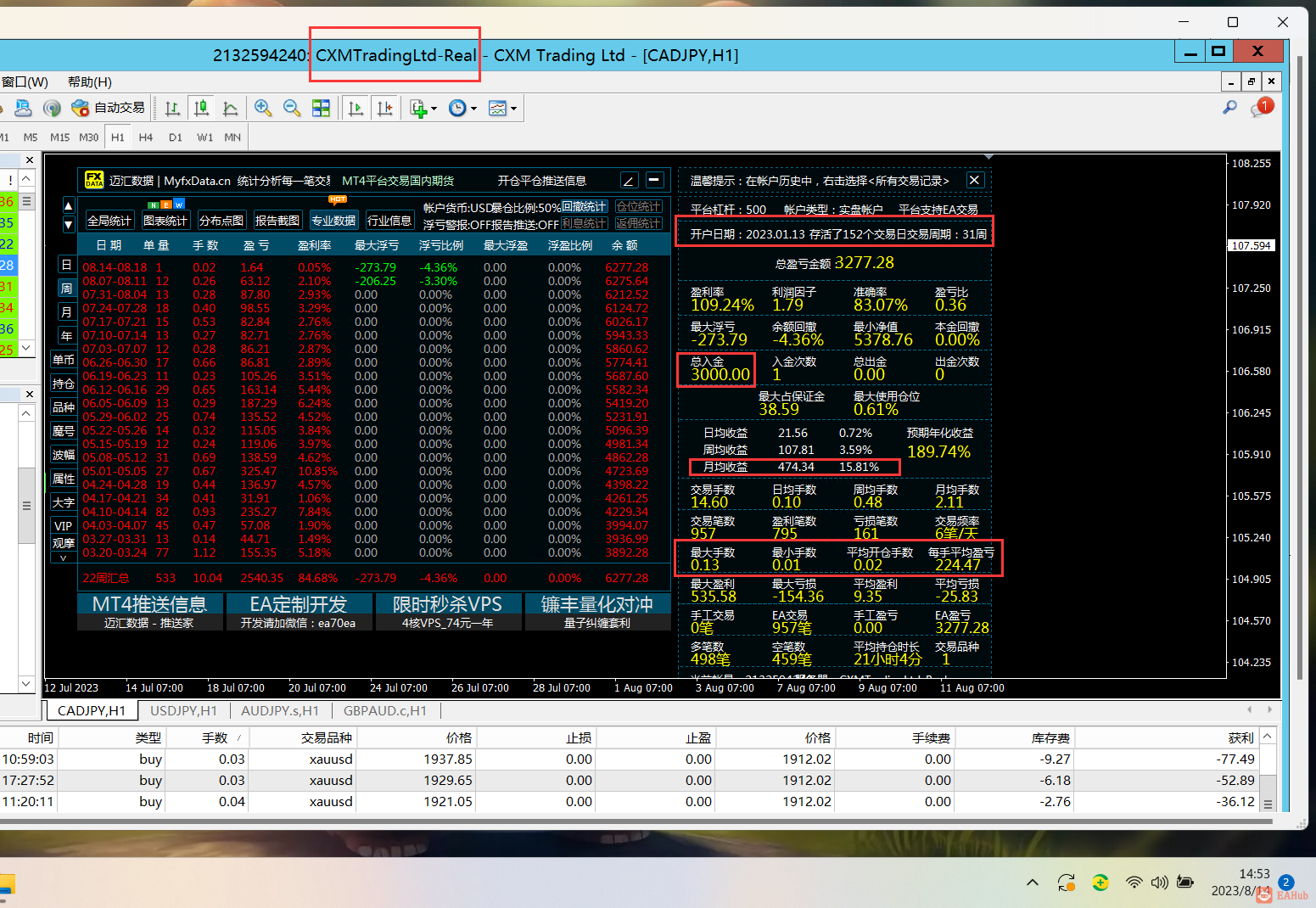Select the 魔号 magic number side button
Screen dimensions: 1316x908
click(x=64, y=431)
